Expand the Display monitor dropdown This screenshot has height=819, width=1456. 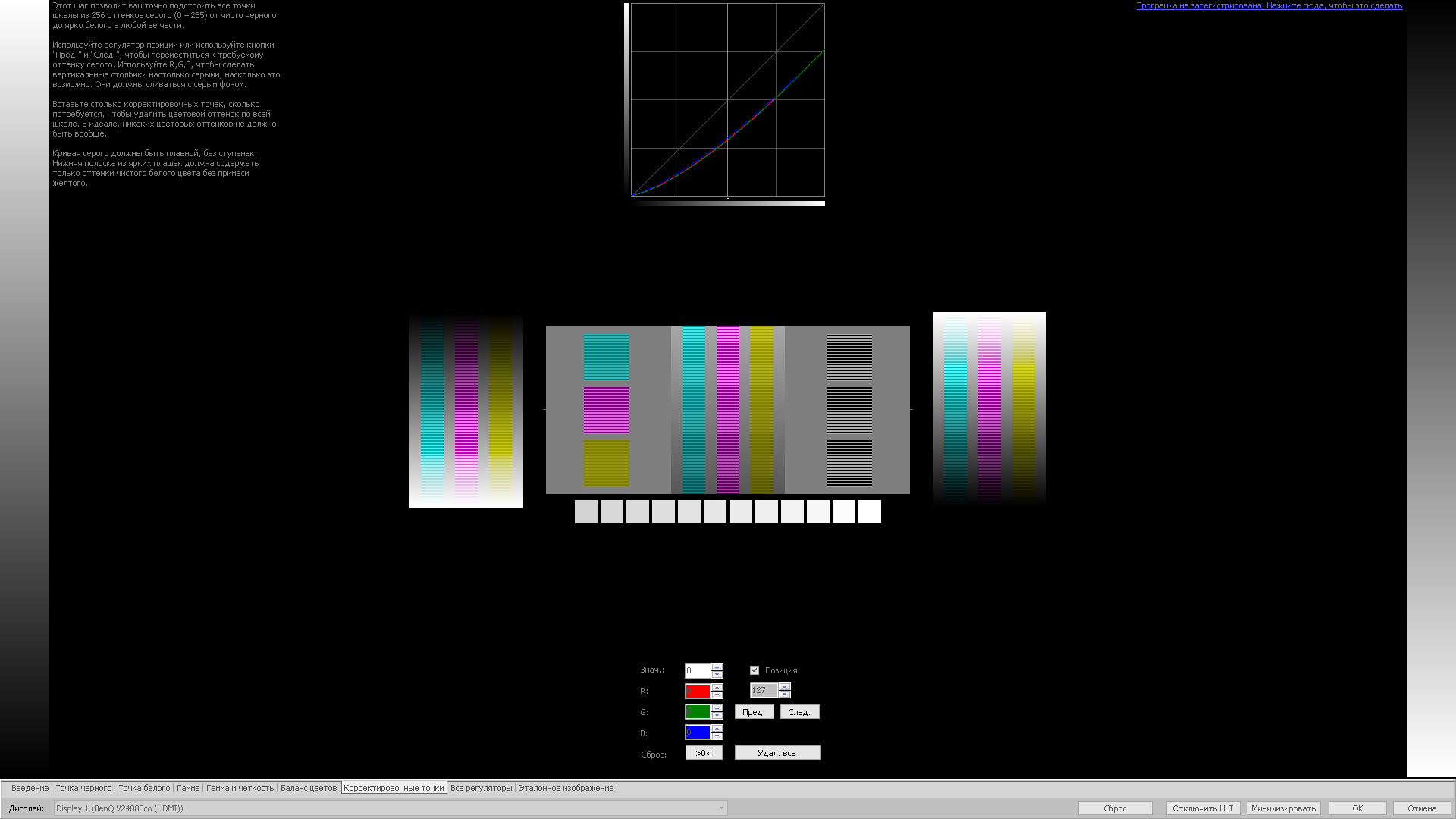pos(720,808)
